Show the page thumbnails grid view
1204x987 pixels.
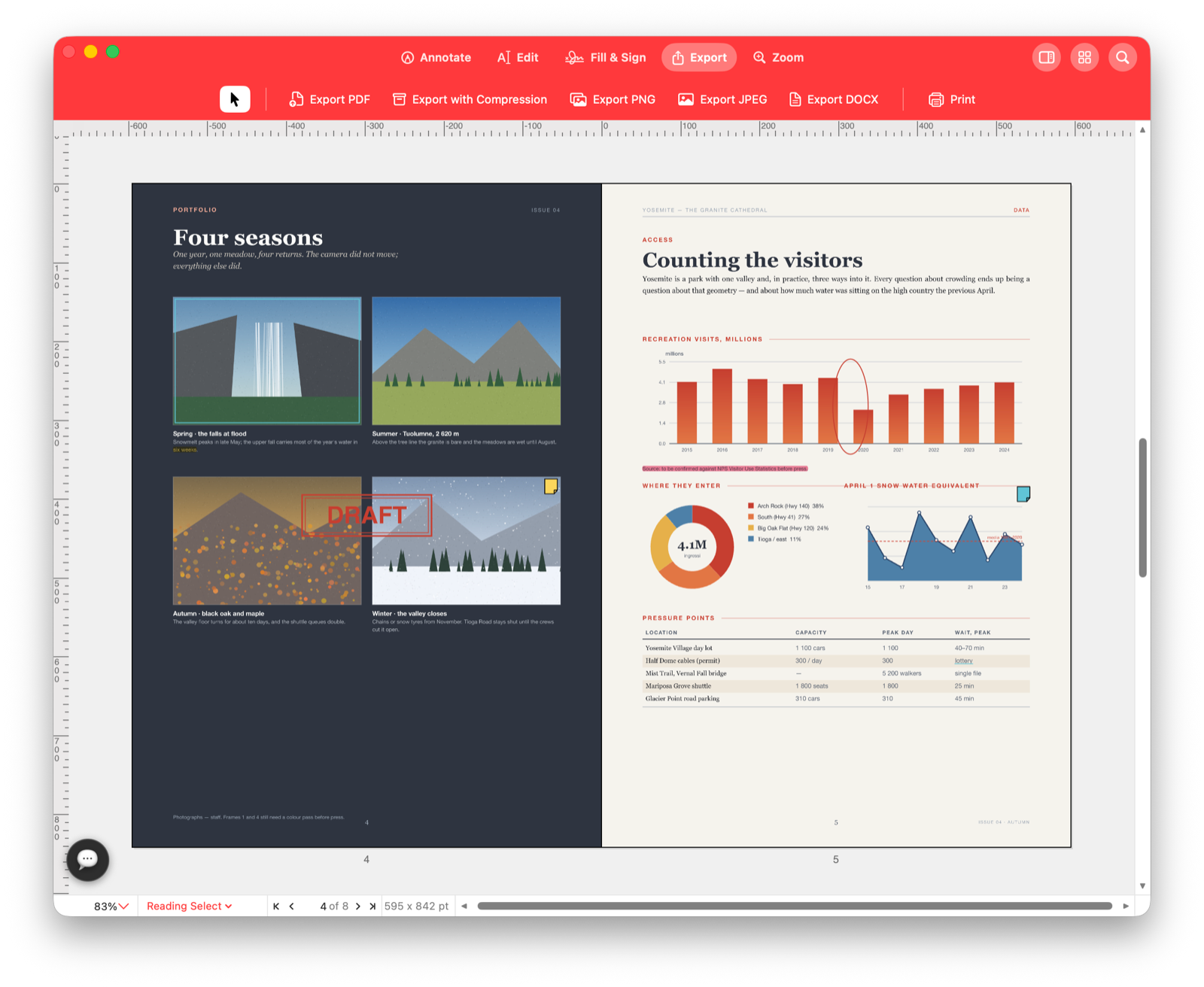(1084, 57)
